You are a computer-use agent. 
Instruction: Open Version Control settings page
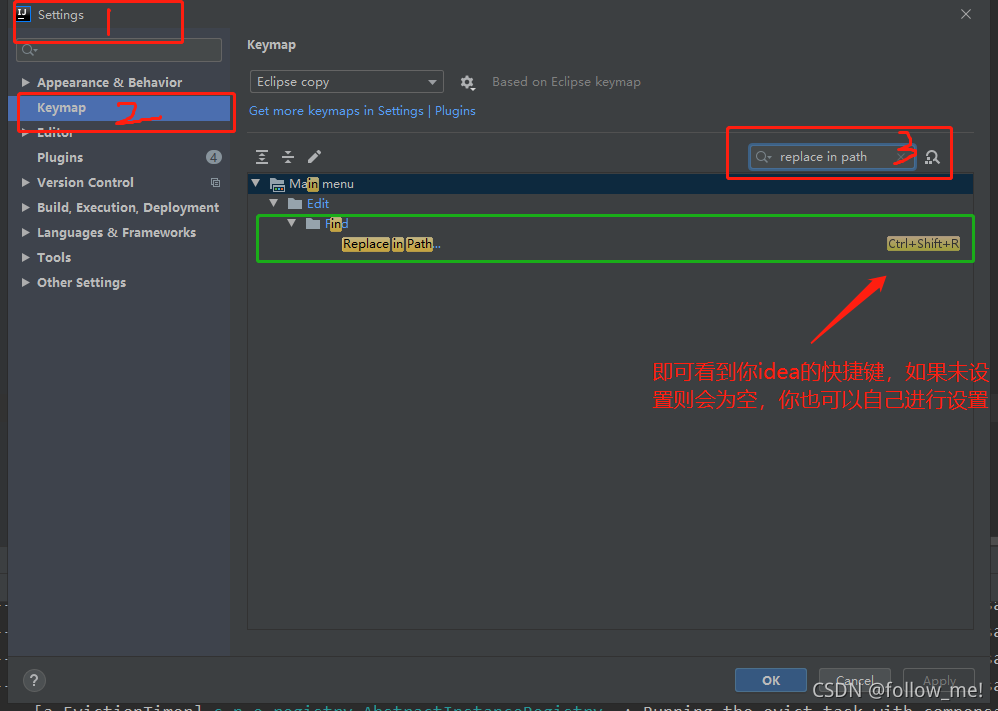(x=85, y=182)
